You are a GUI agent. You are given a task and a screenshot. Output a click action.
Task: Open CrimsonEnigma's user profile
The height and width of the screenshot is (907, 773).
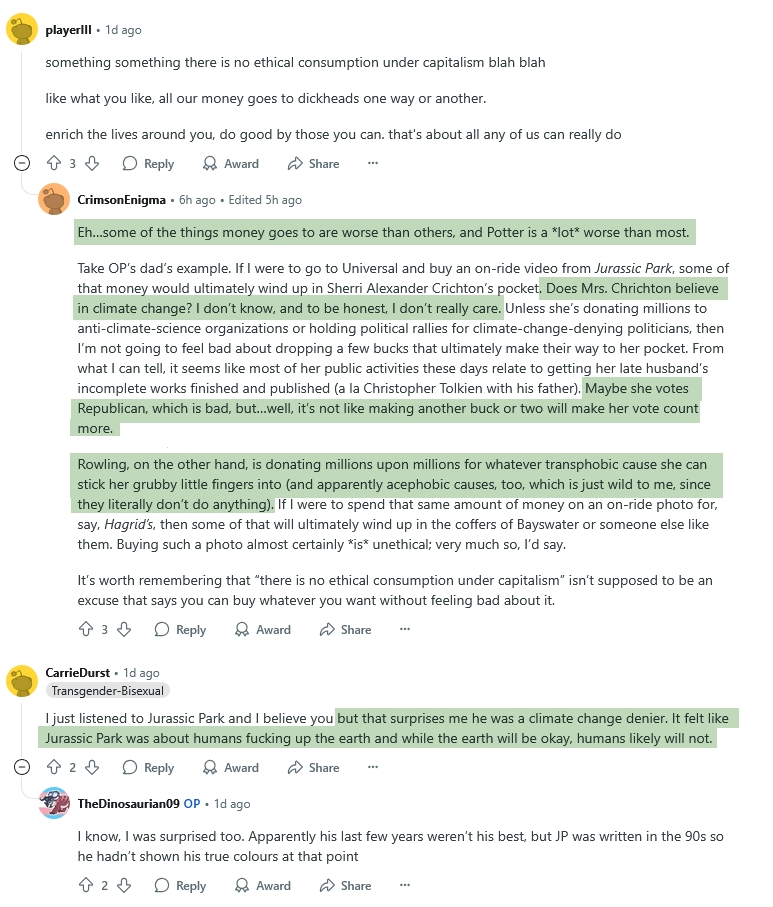[121, 200]
